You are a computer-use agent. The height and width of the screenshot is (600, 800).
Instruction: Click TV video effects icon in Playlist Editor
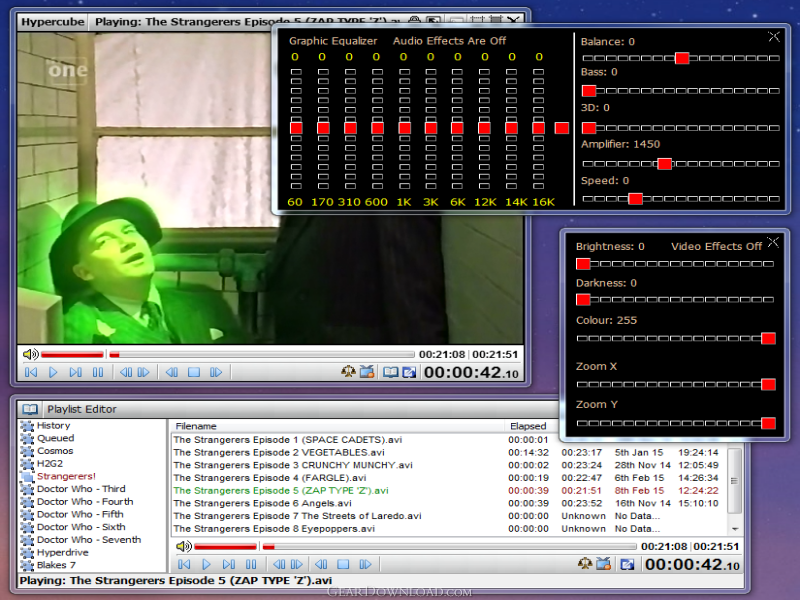[x=604, y=564]
